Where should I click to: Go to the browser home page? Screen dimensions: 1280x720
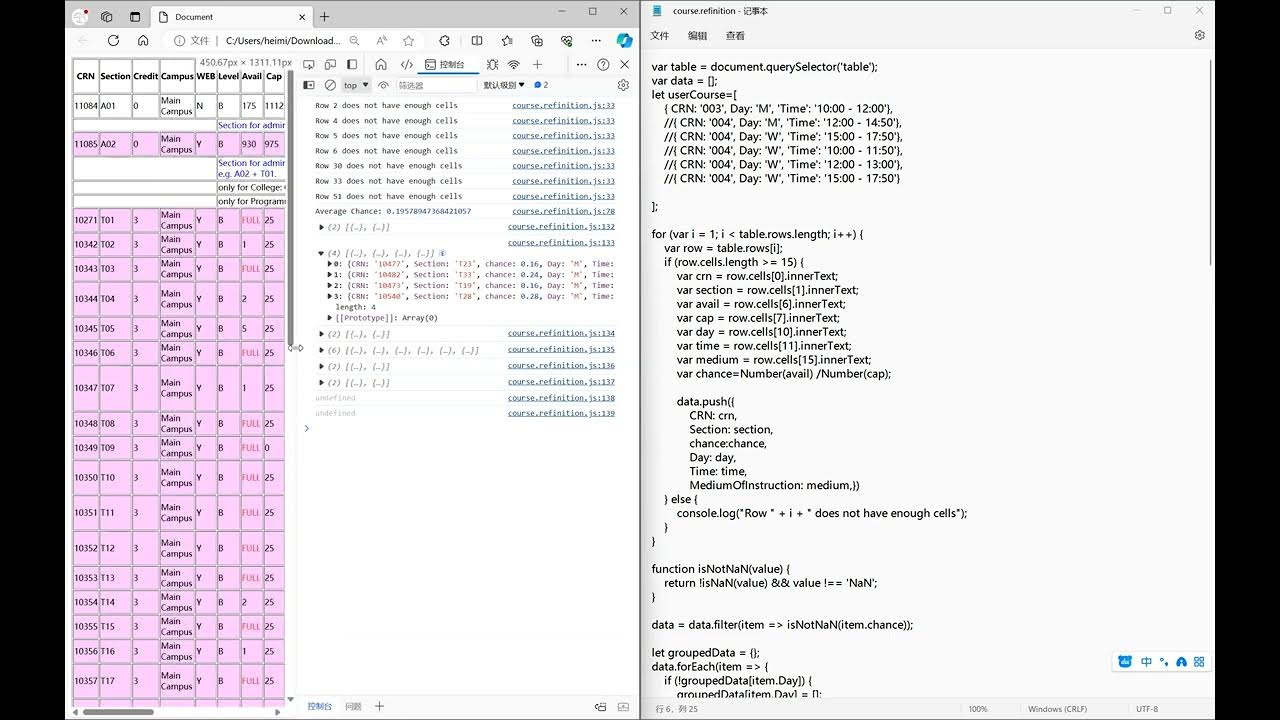[x=143, y=41]
